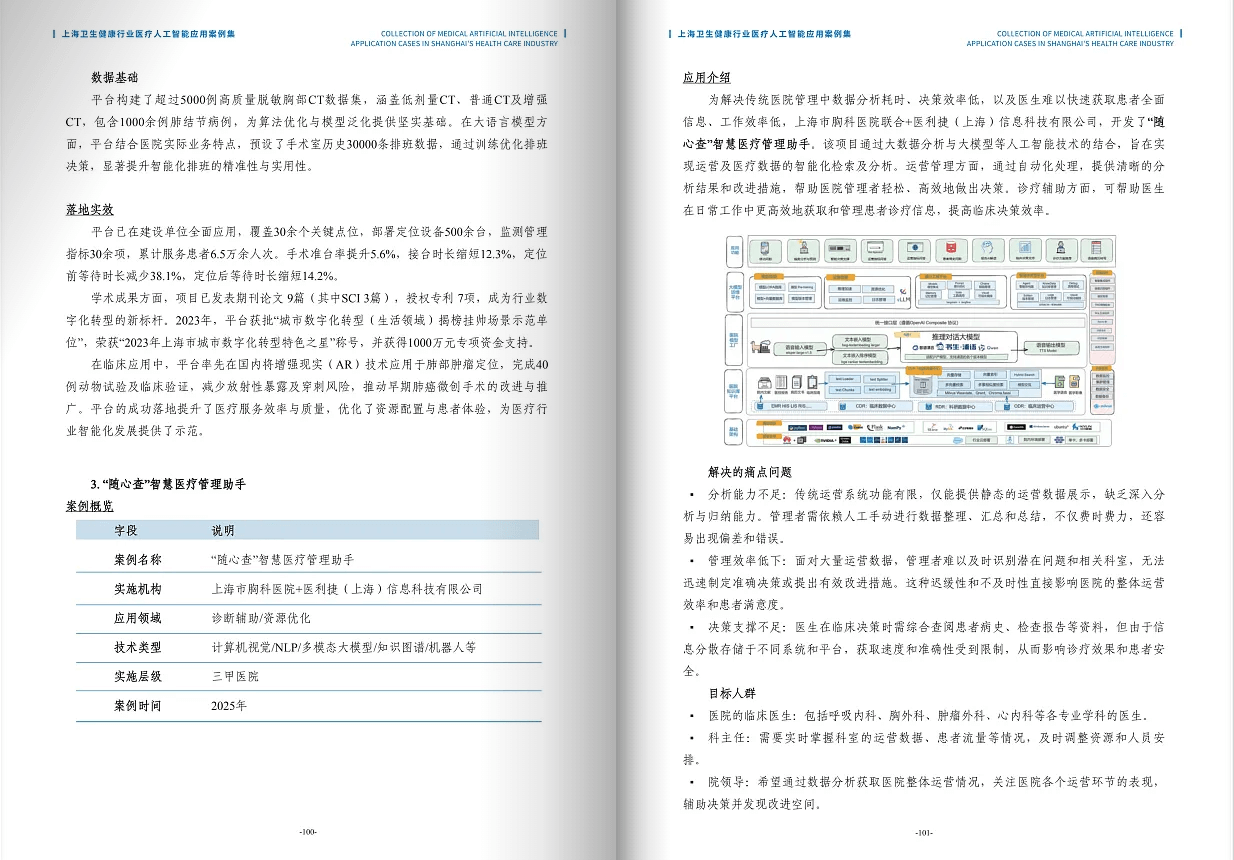Click the brain head icon in diagram top row
1234x860 pixels.
click(x=988, y=246)
